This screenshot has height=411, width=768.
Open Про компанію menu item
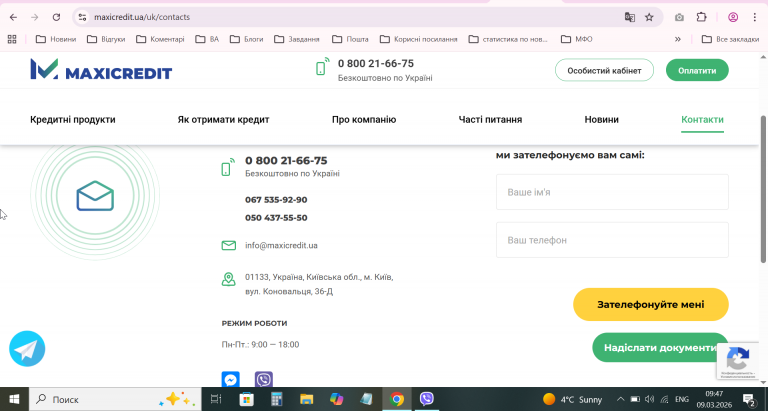(364, 120)
